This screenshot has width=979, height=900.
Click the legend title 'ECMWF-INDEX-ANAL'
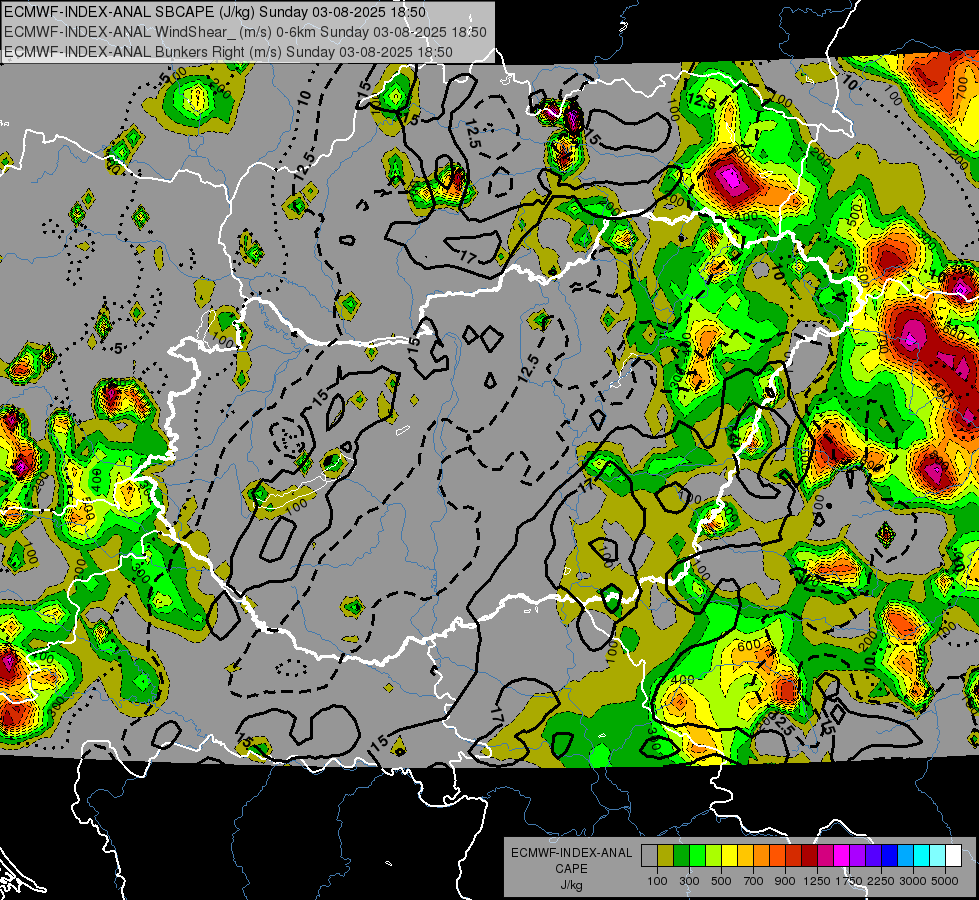[571, 853]
